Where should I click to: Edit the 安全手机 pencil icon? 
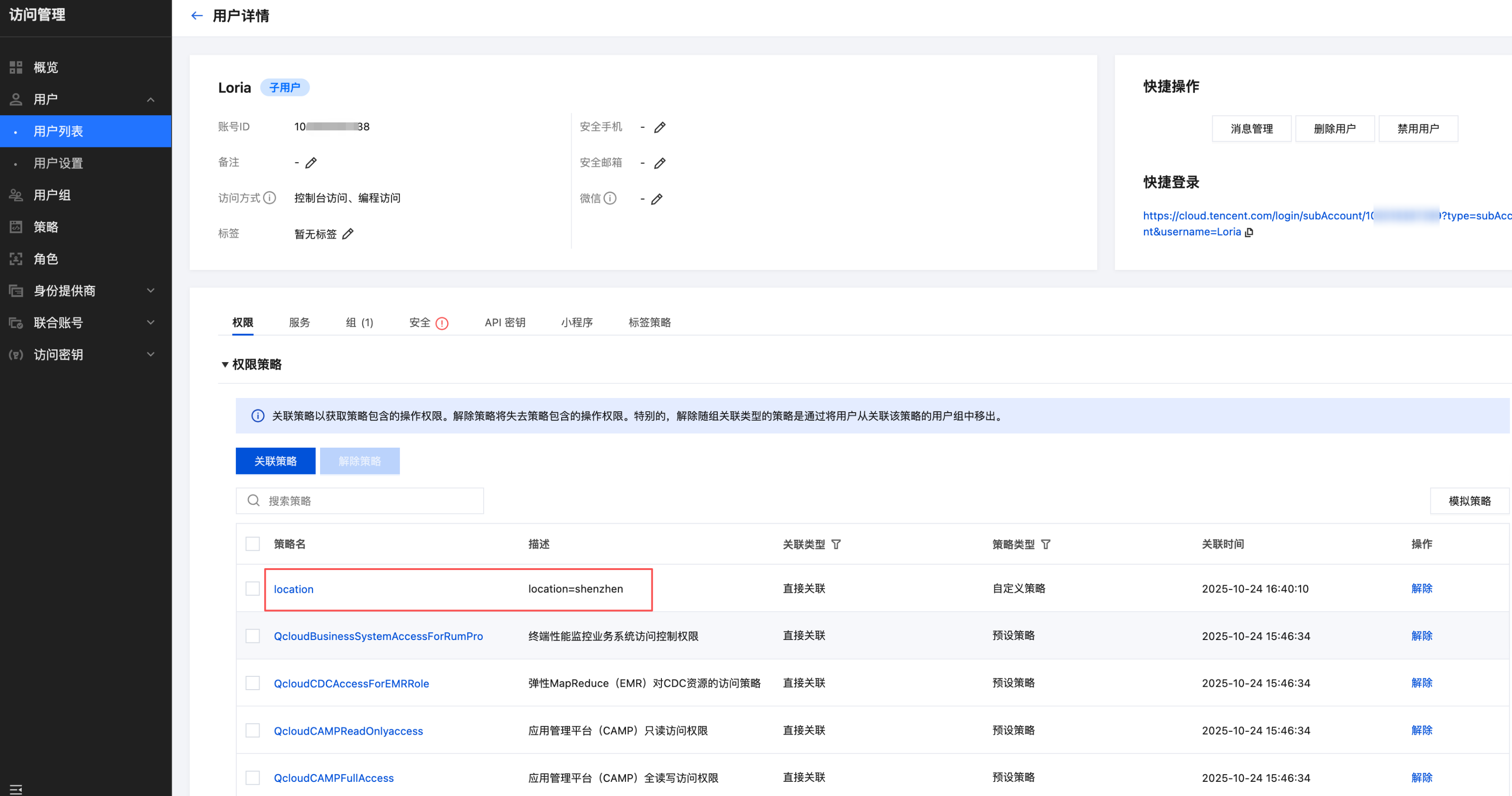click(x=659, y=127)
